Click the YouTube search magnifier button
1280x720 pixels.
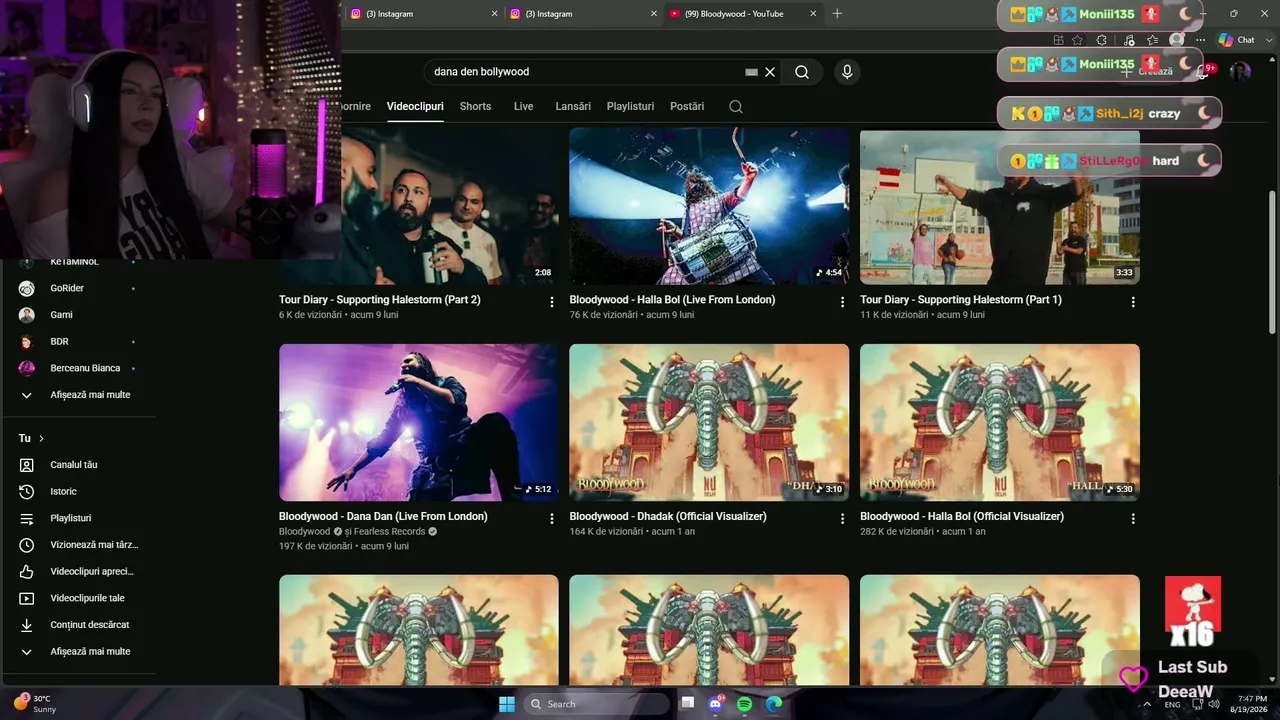click(802, 72)
